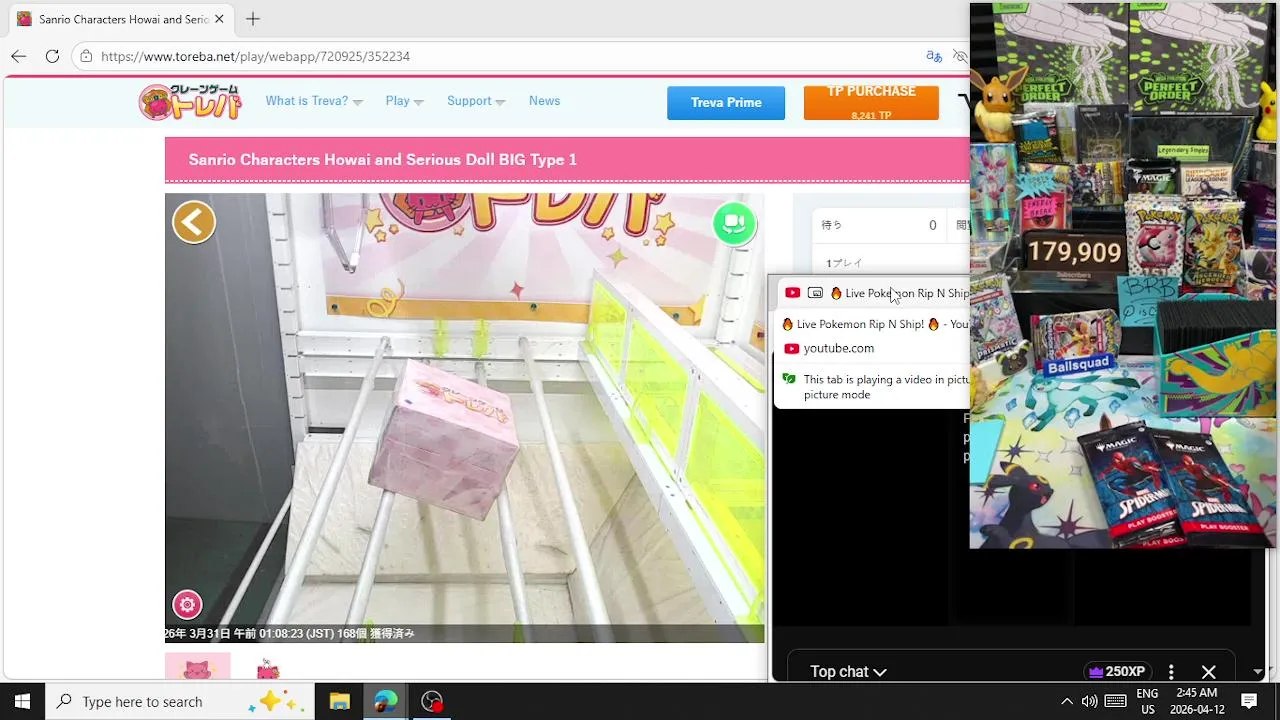Image resolution: width=1280 pixels, height=720 pixels.
Task: Close the Sanrio Characters browser tab
Action: coord(219,19)
